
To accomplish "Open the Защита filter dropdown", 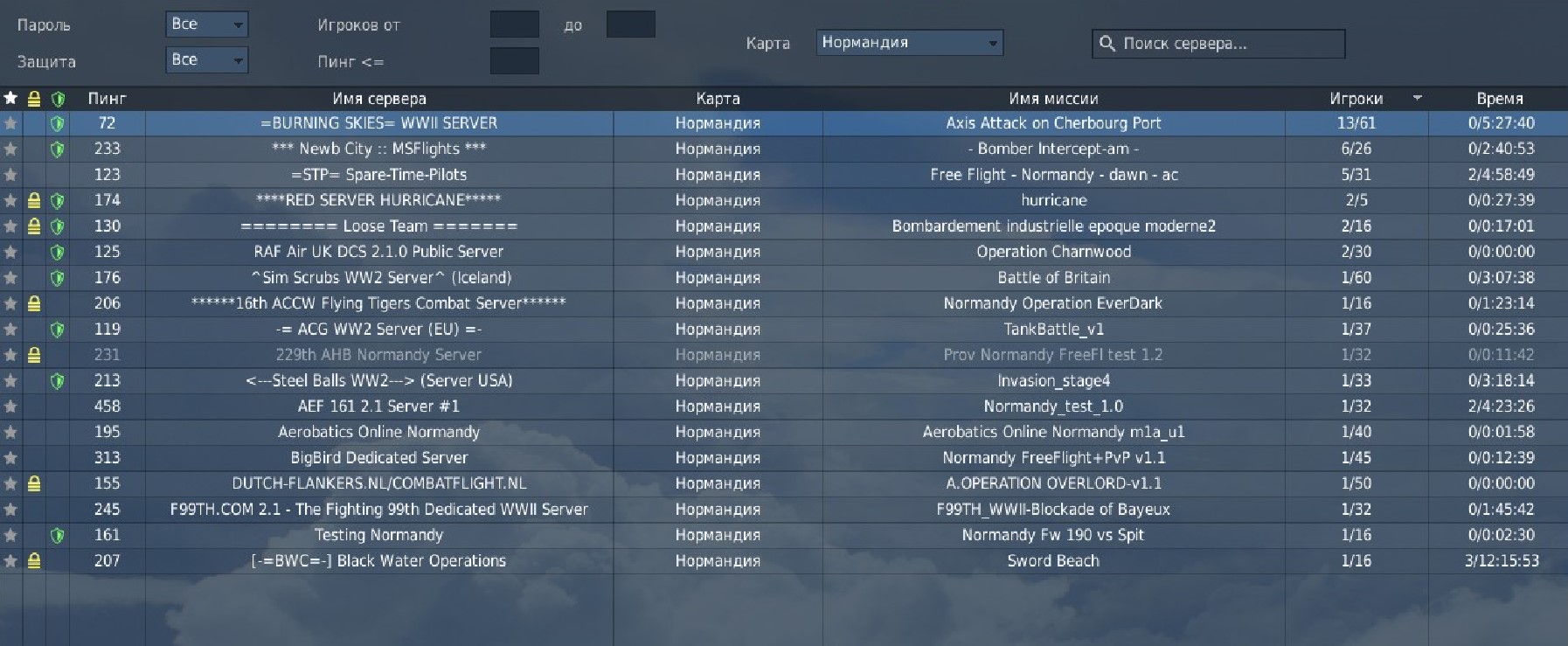I will [x=207, y=60].
